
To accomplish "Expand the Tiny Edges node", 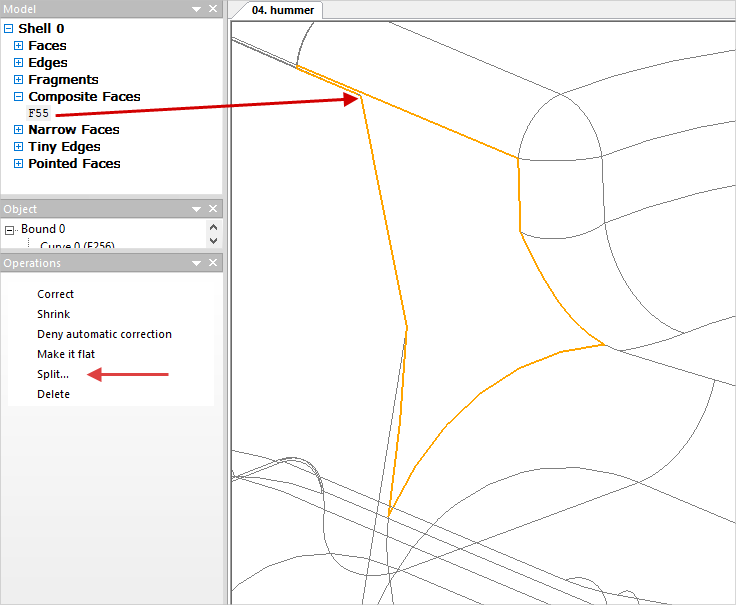I will [18, 147].
